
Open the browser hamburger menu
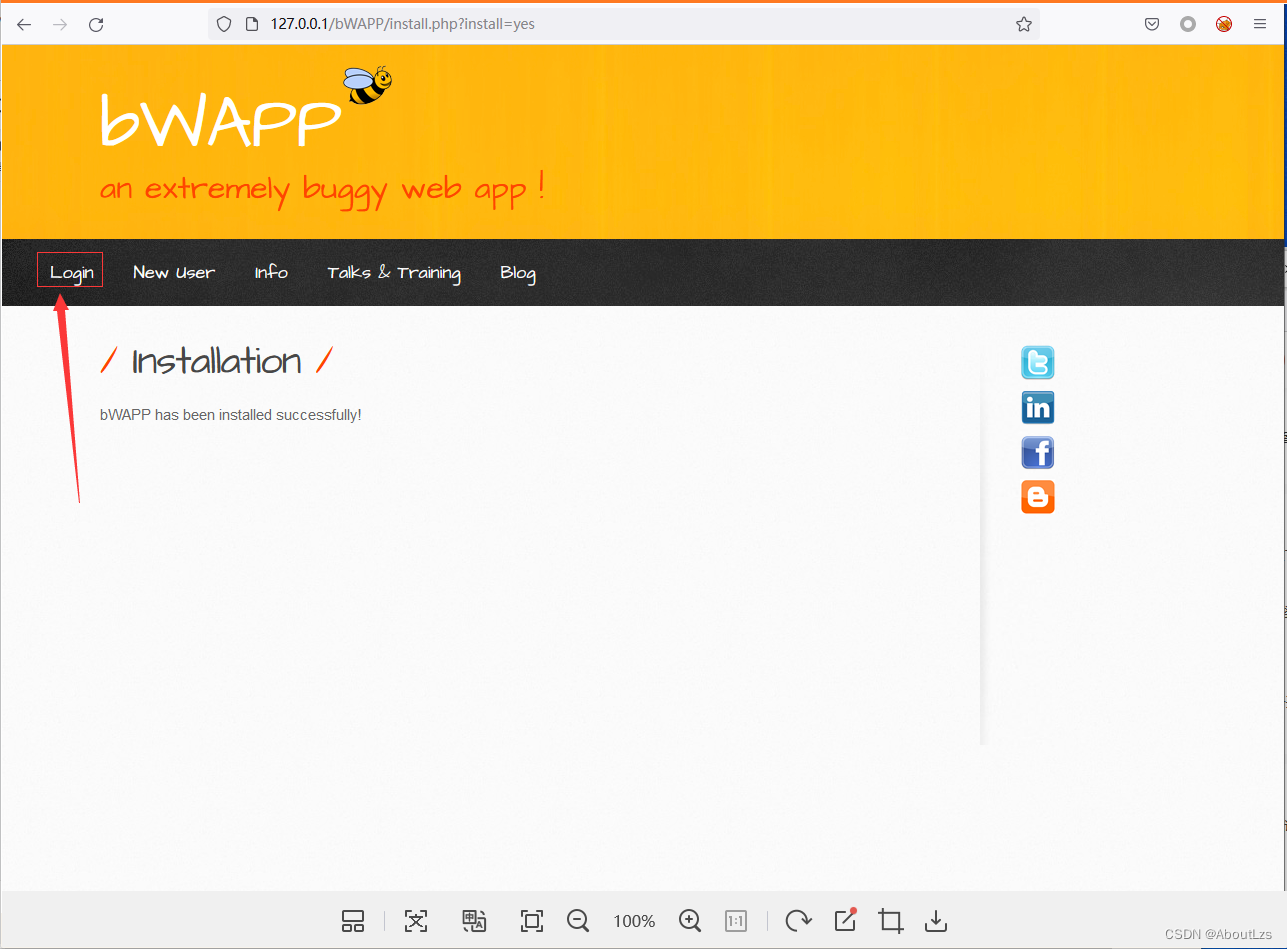tap(1260, 24)
